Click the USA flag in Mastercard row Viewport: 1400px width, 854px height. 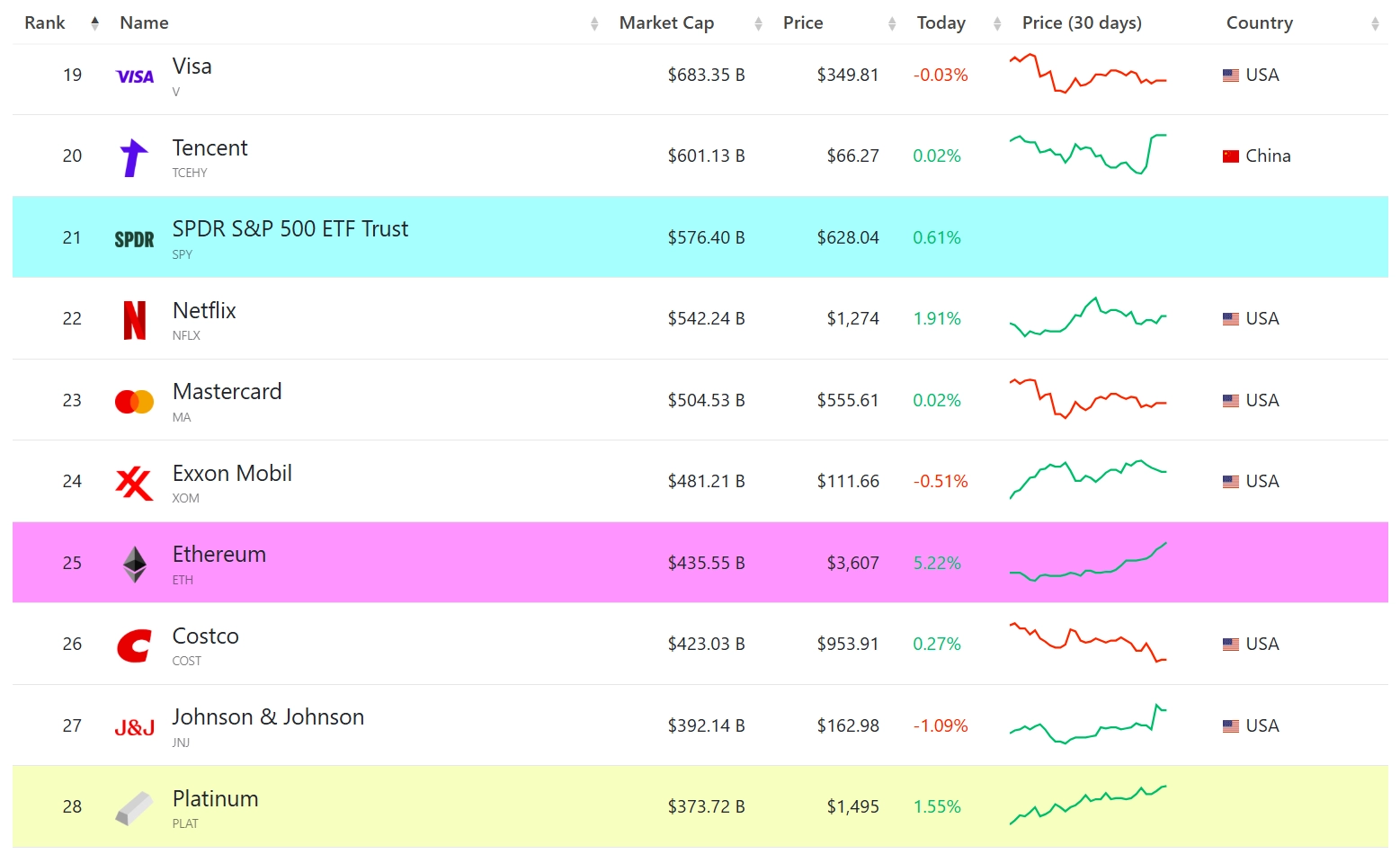coord(1231,401)
